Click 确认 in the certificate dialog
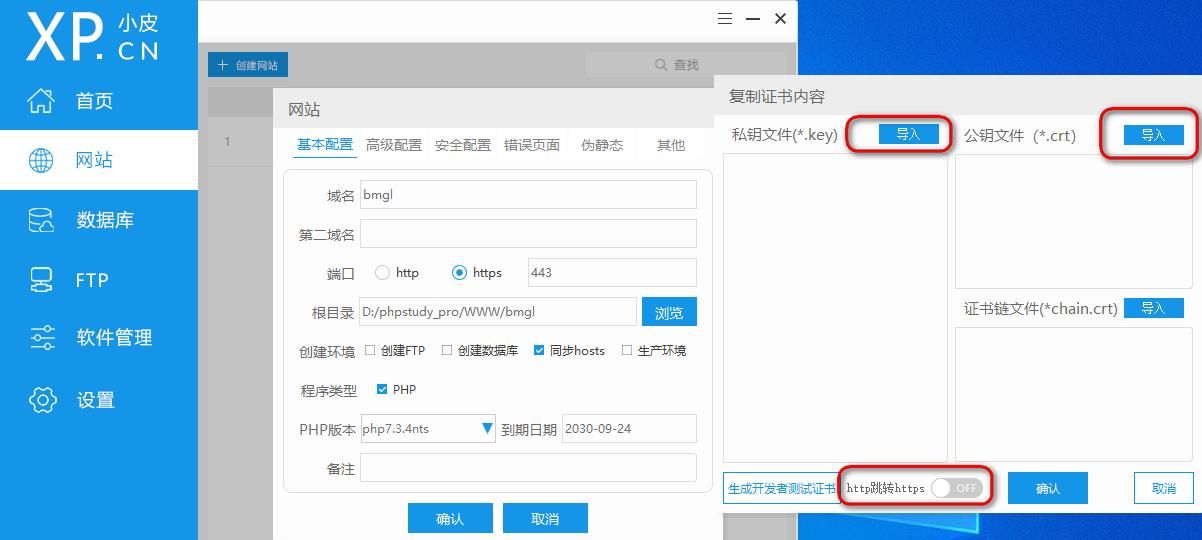Viewport: 1202px width, 540px height. 1047,488
